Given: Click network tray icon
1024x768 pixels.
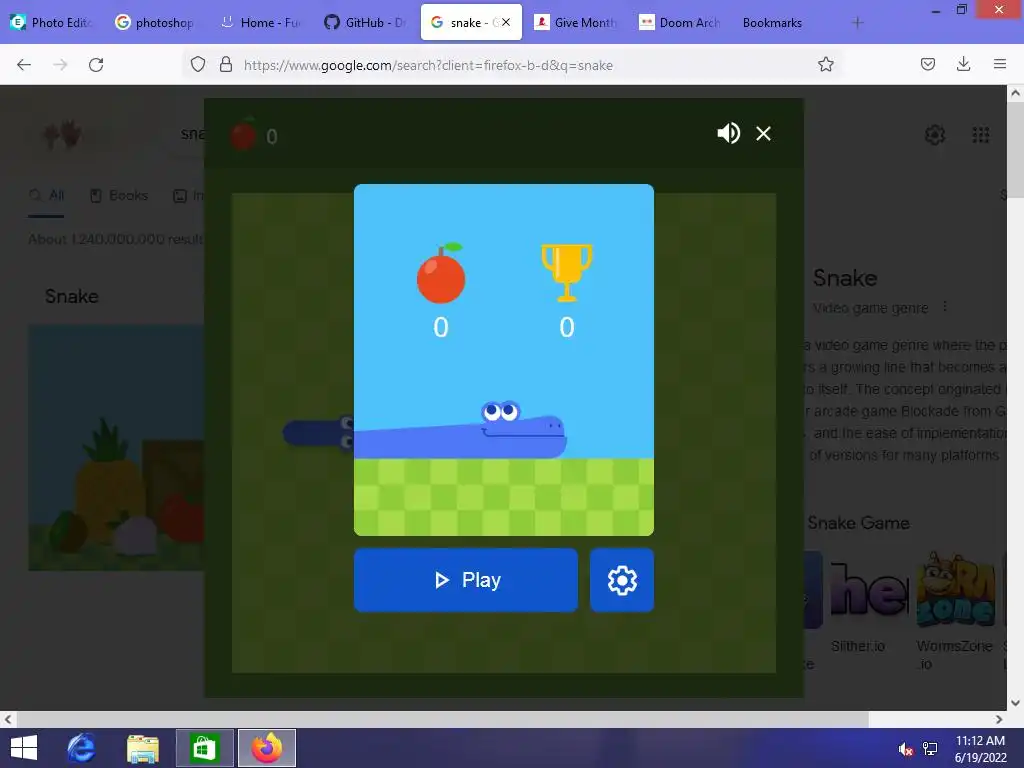Looking at the screenshot, I should coord(930,749).
